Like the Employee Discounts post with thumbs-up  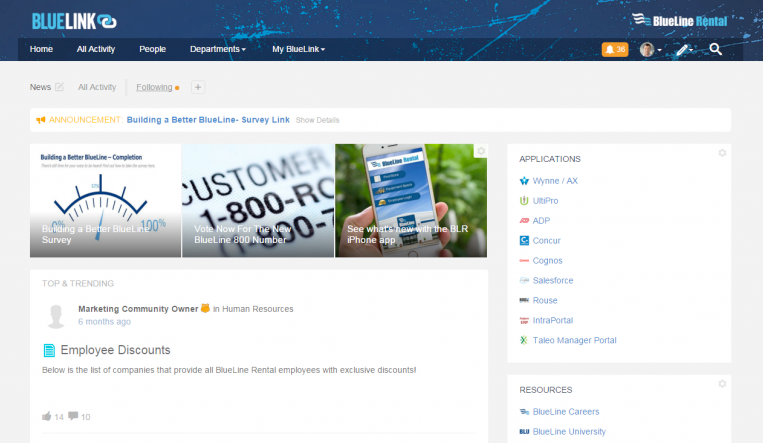click(x=47, y=416)
